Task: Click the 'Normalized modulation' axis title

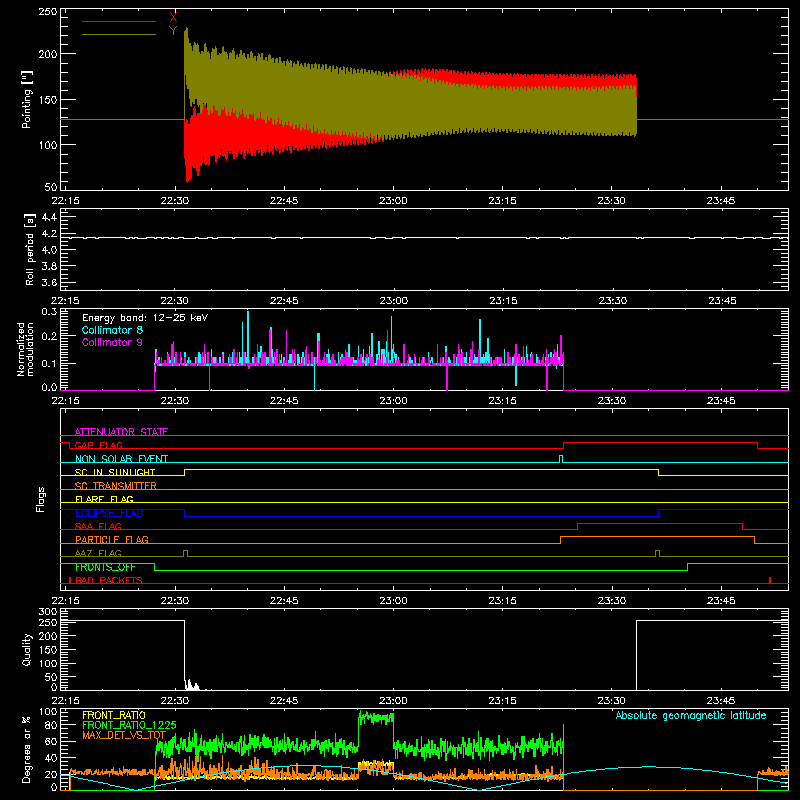Action: click(25, 349)
